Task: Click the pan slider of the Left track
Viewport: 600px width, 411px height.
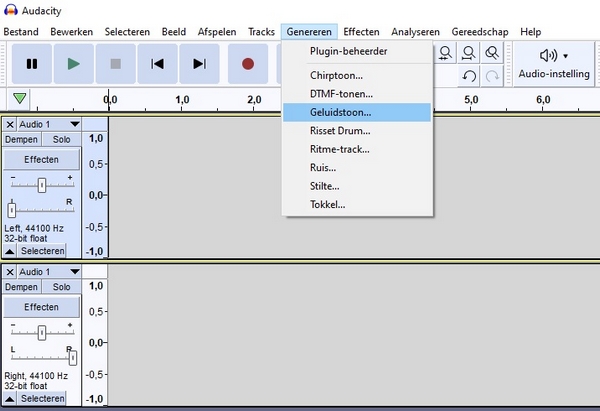Action: click(42, 209)
